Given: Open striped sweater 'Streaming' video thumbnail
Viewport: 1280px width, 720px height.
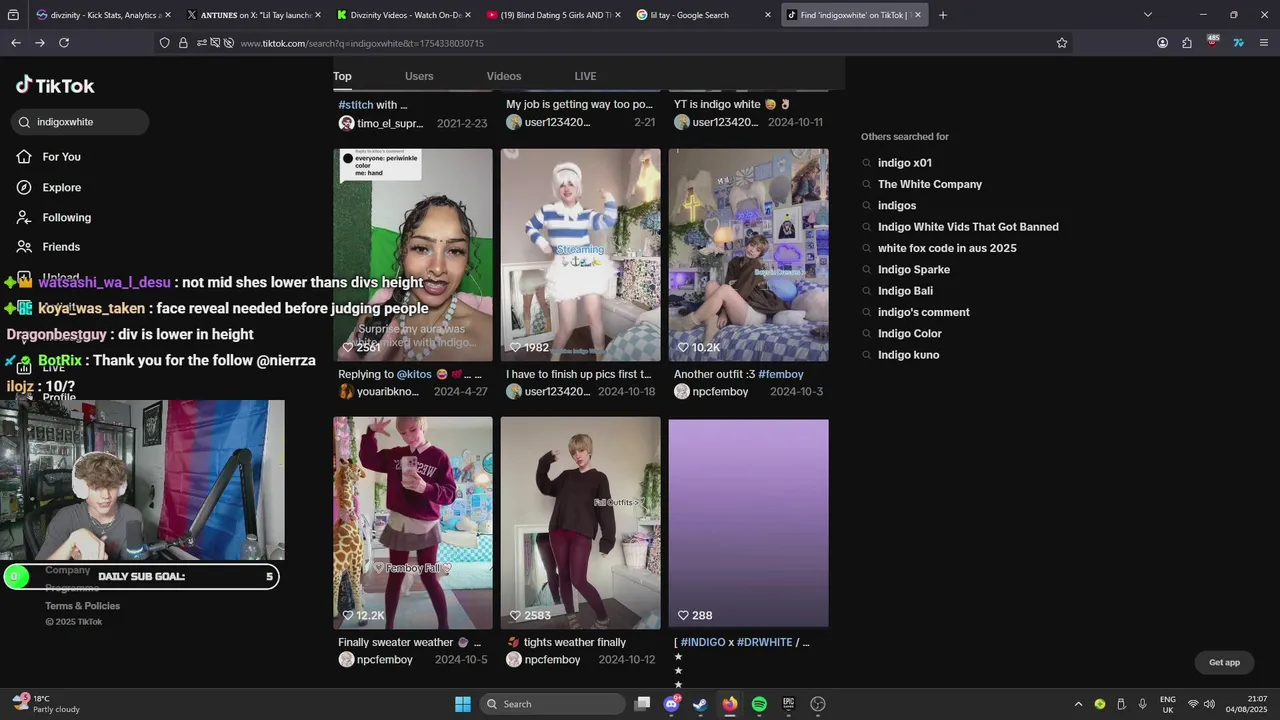Looking at the screenshot, I should pyautogui.click(x=581, y=255).
